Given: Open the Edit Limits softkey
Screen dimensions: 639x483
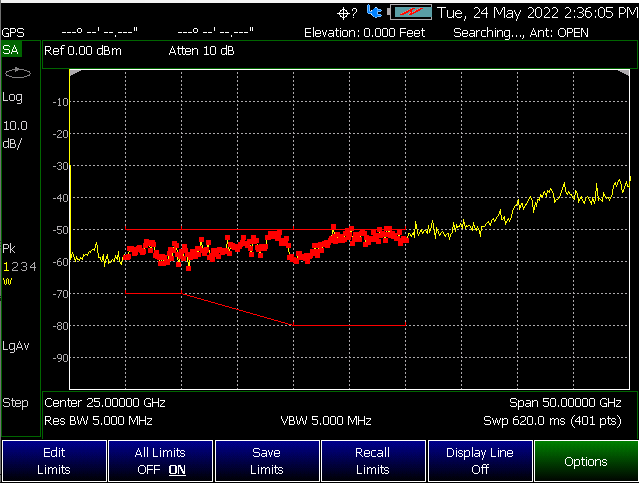Looking at the screenshot, I should point(54,461).
